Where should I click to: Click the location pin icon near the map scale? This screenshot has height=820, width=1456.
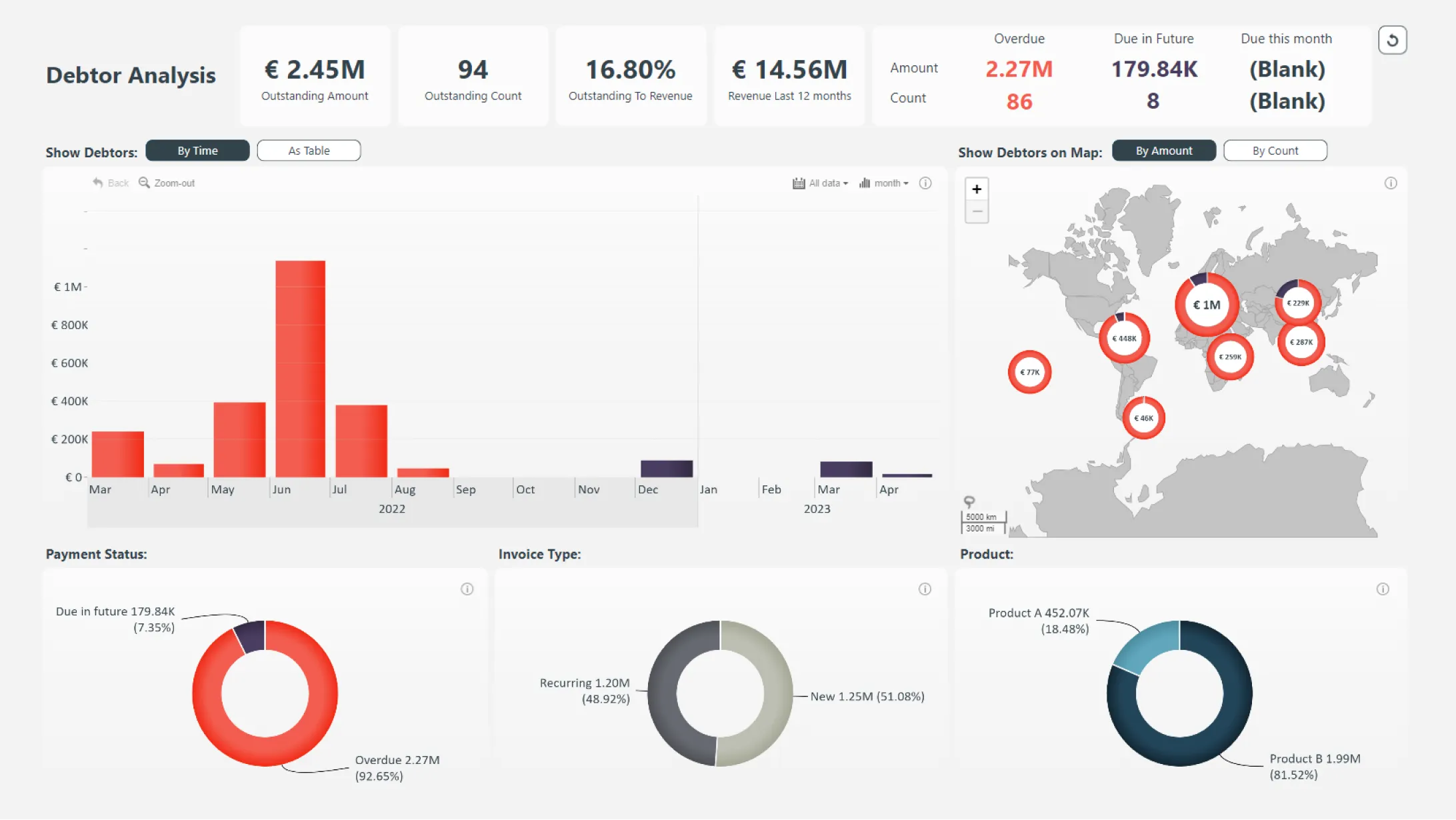tap(969, 501)
